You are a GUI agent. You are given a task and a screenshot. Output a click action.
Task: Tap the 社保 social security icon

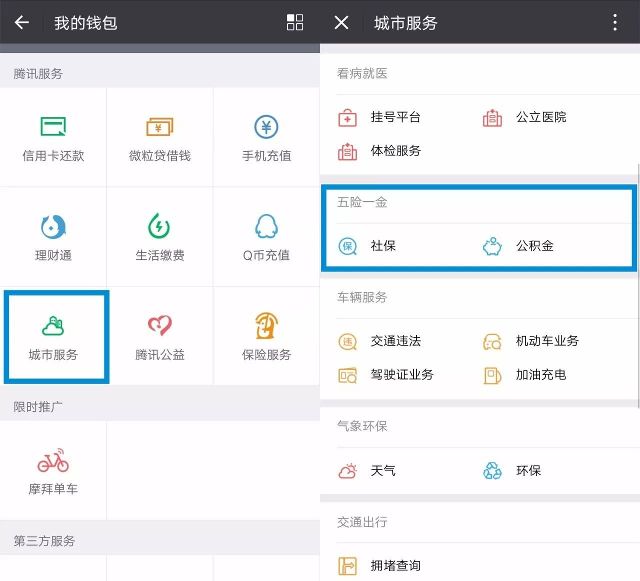tap(348, 246)
